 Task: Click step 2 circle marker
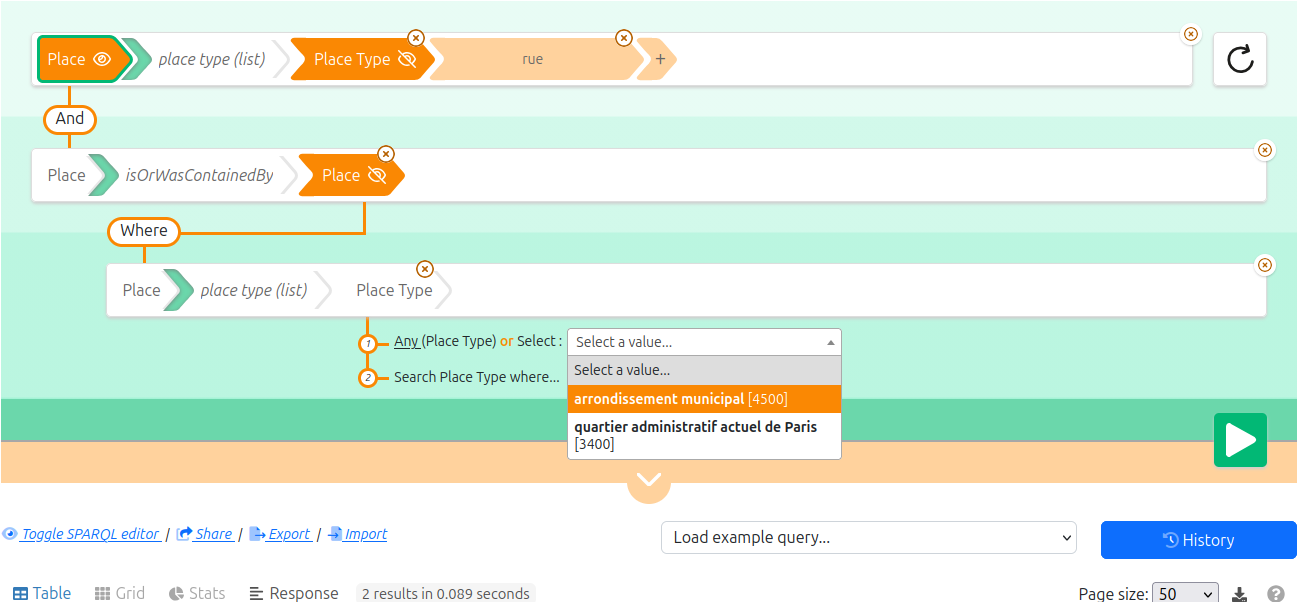[368, 378]
